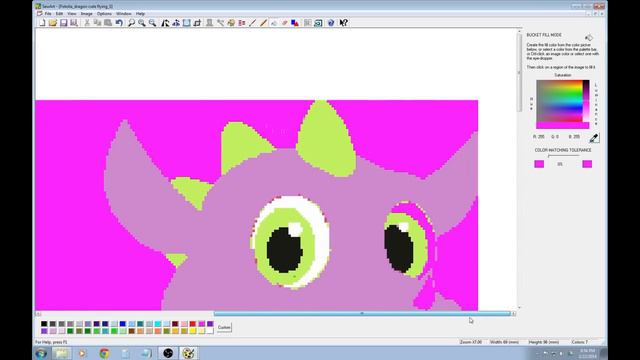Image resolution: width=640 pixels, height=360 pixels.
Task: Pick the yellow palette swatch
Action: (x=193, y=331)
